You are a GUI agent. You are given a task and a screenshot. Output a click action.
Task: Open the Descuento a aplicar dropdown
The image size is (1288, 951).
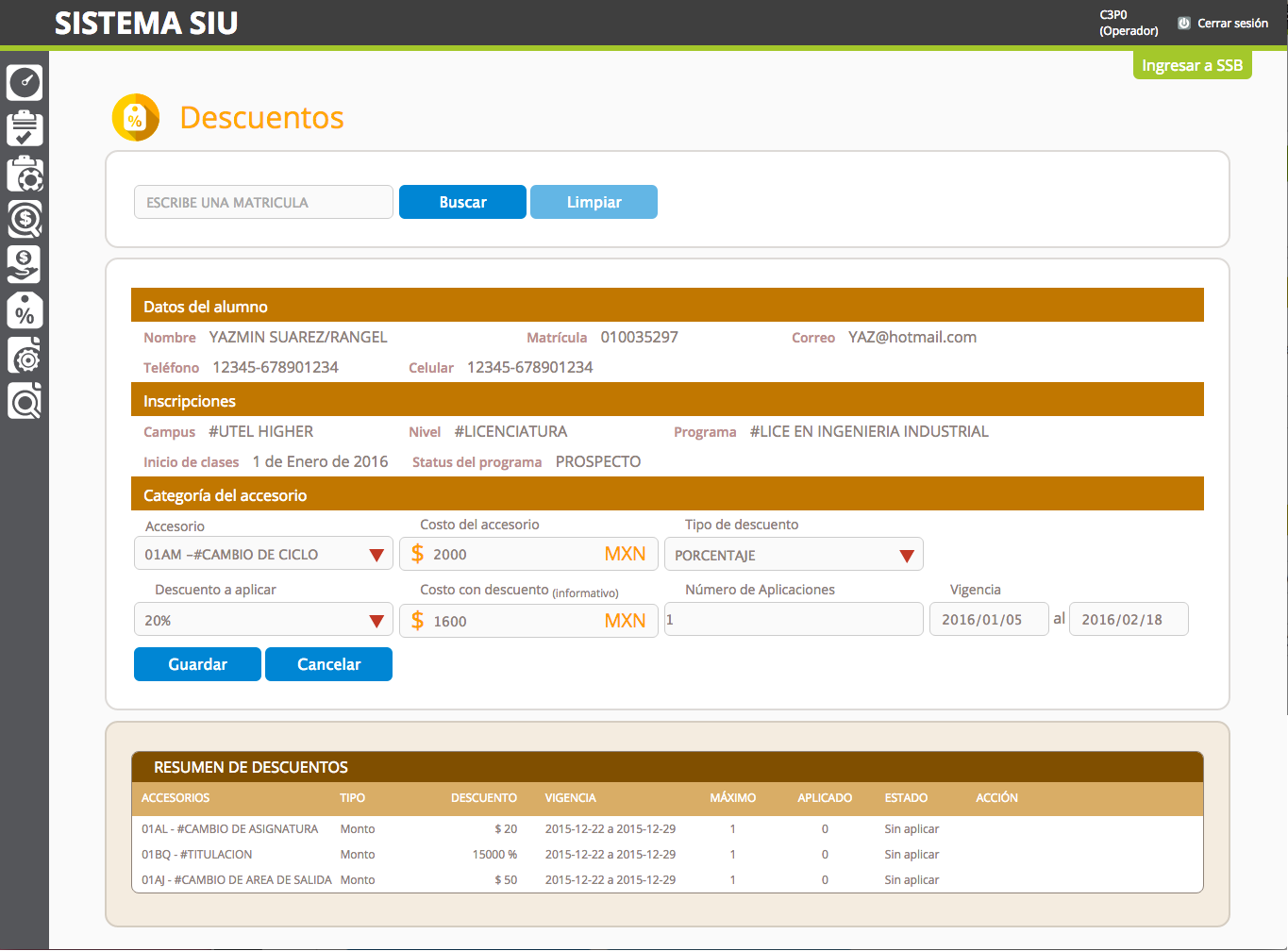point(263,620)
